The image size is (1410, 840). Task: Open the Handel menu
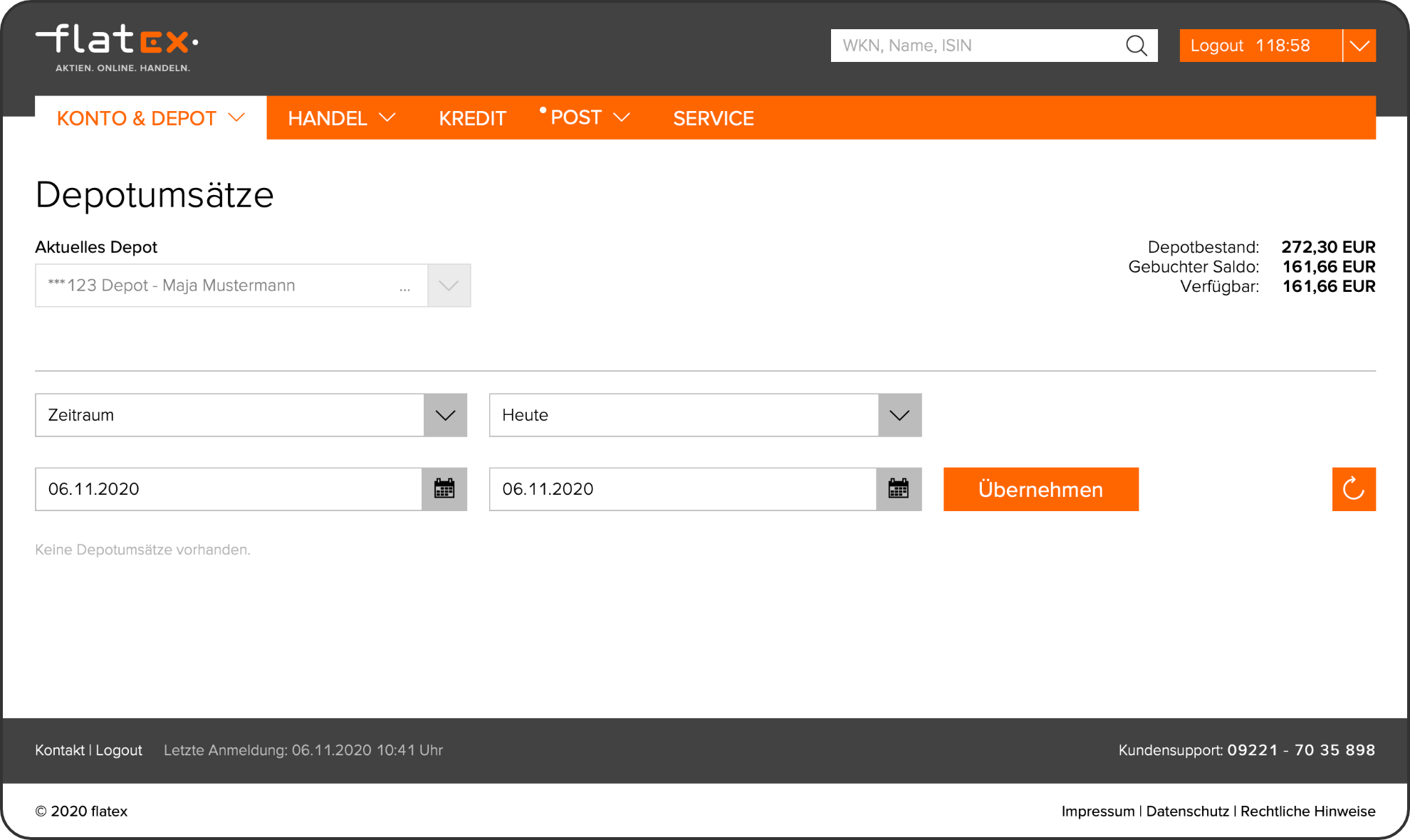point(341,118)
